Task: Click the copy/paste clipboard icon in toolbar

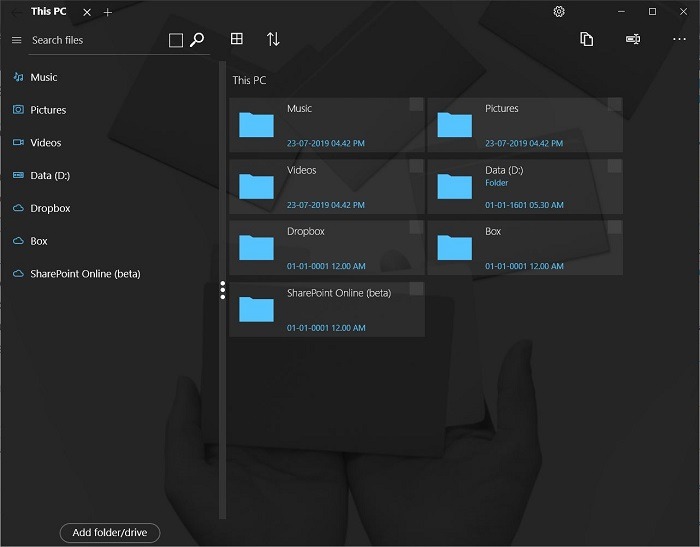Action: click(586, 39)
